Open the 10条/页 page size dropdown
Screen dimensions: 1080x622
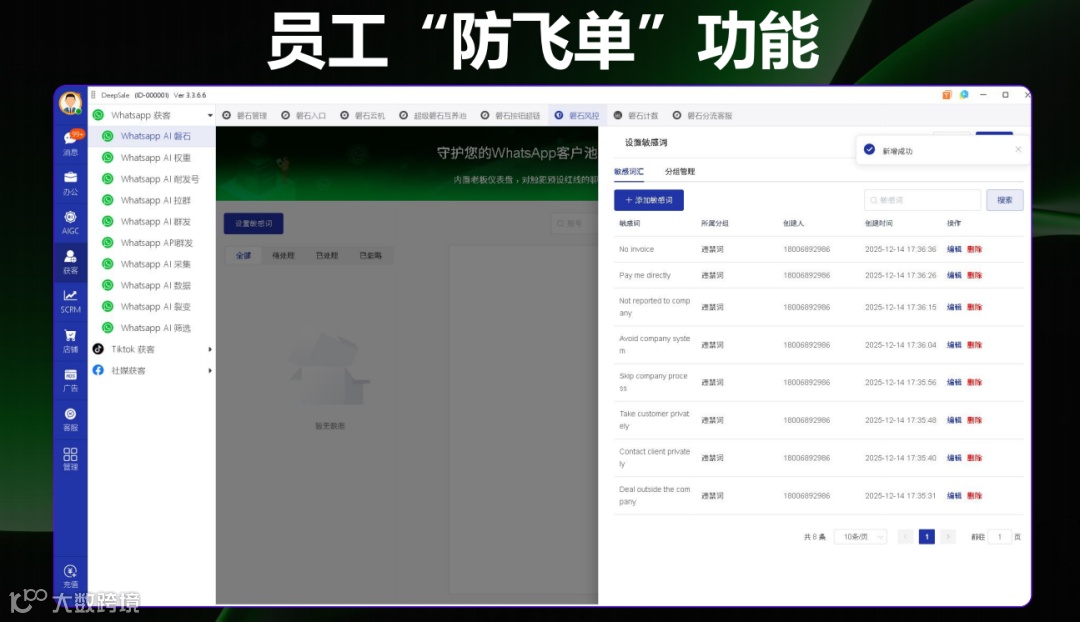(x=860, y=537)
